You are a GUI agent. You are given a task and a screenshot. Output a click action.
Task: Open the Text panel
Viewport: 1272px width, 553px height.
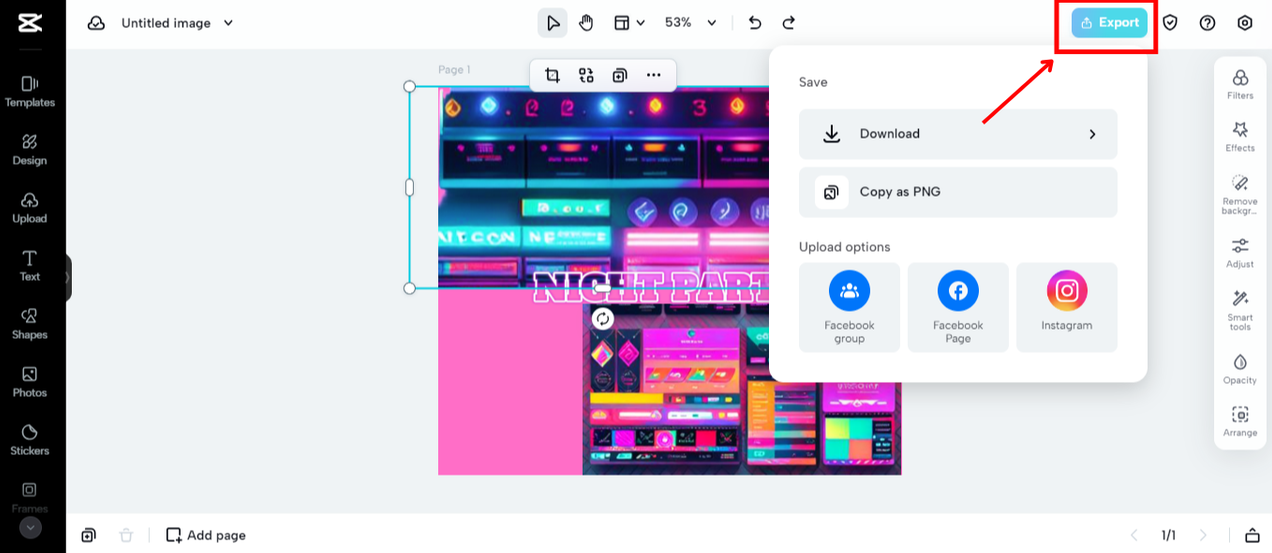(x=30, y=266)
